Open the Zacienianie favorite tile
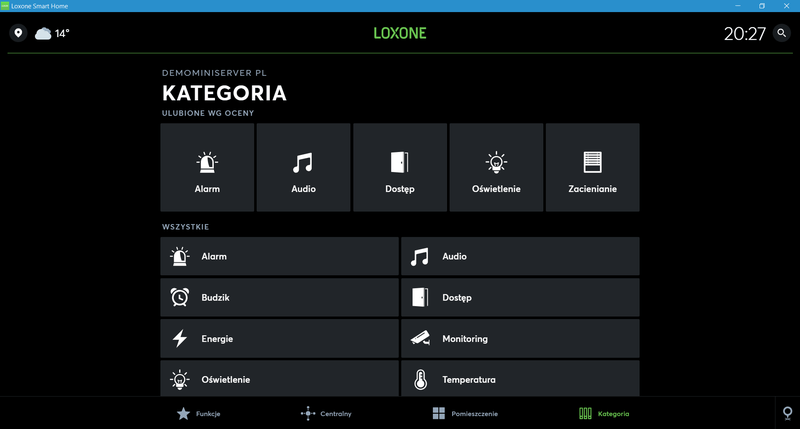 click(x=592, y=167)
